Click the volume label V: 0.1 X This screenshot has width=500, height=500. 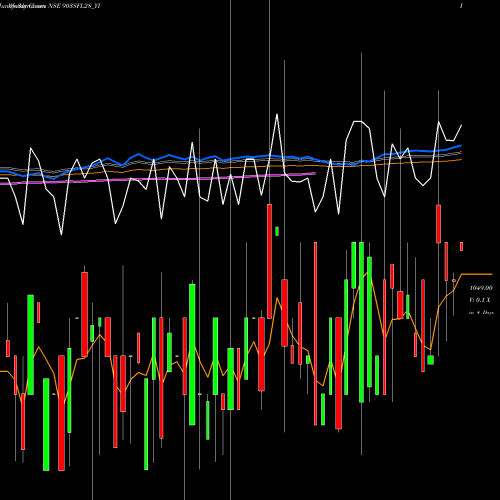pos(480,300)
